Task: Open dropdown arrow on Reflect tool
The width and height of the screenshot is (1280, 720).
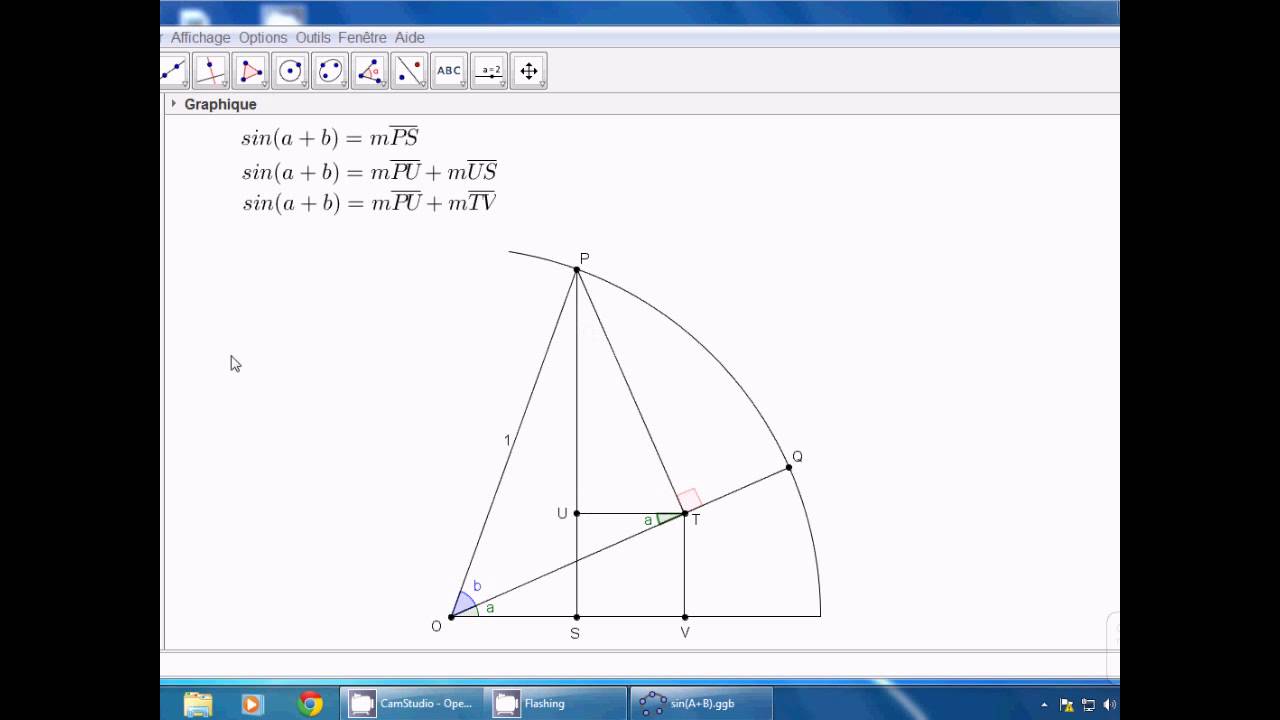Action: [422, 85]
